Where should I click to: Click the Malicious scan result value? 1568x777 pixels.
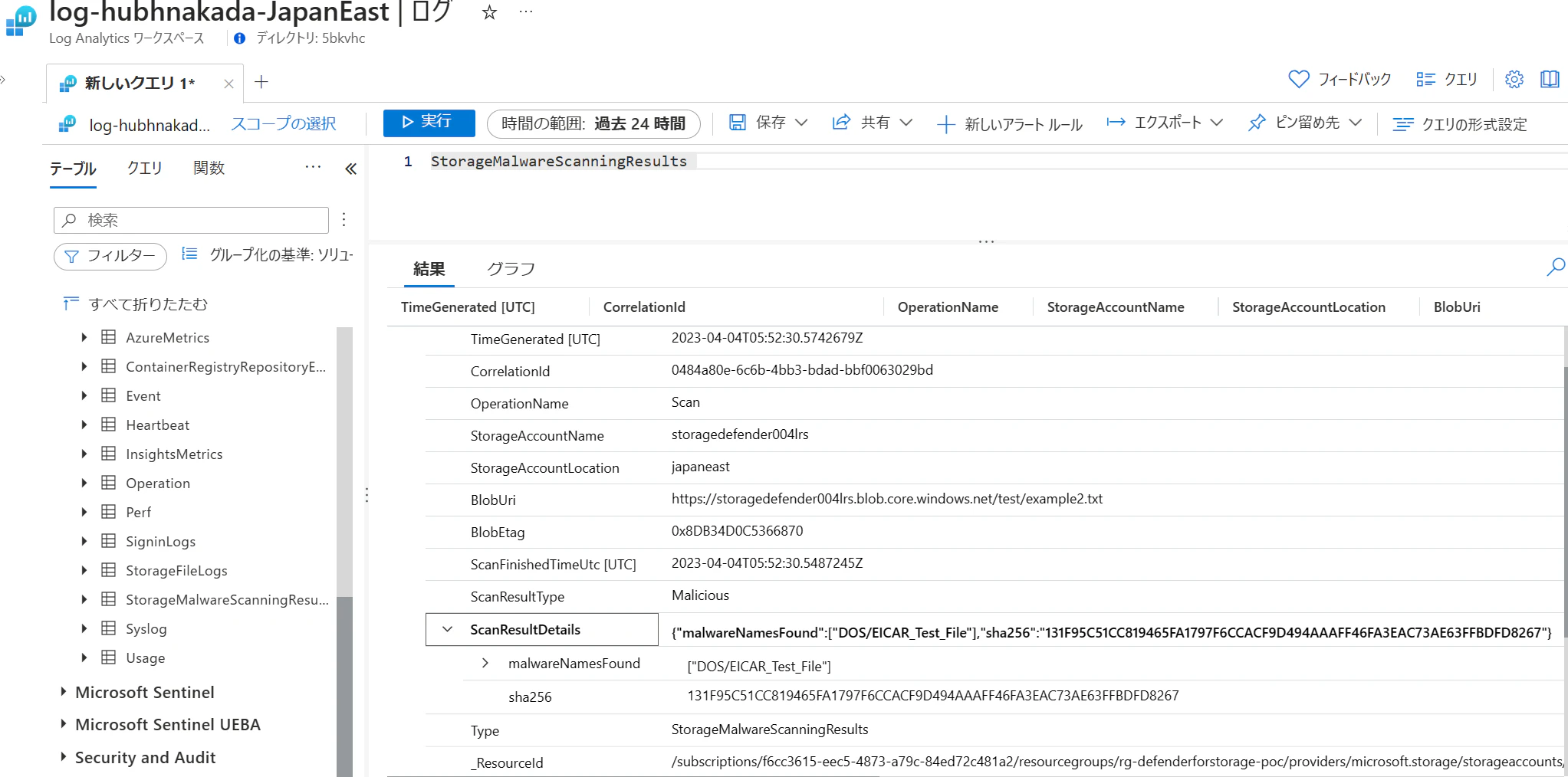[700, 595]
